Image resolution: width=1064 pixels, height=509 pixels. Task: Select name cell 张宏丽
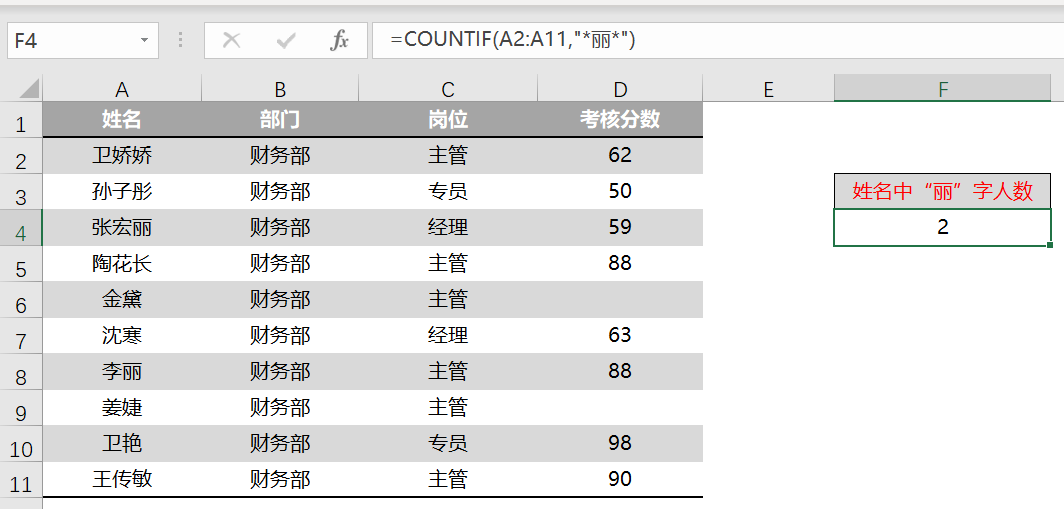(x=122, y=227)
